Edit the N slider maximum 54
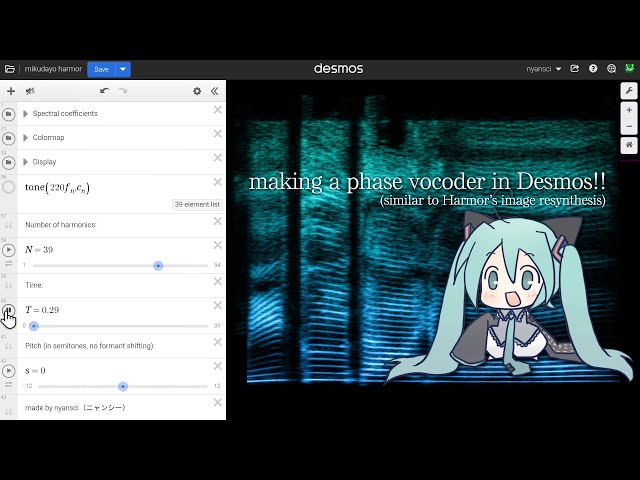The width and height of the screenshot is (640, 480). (x=217, y=265)
